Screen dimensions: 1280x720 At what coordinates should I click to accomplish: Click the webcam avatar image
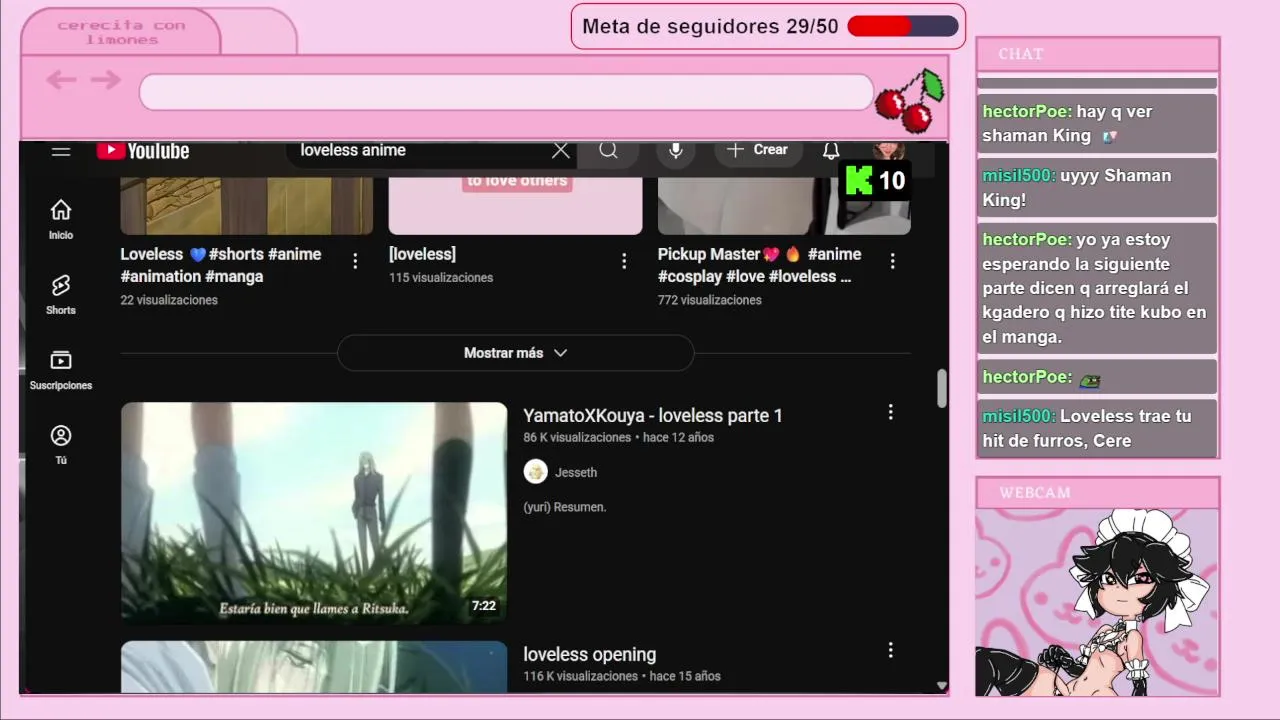point(1097,602)
